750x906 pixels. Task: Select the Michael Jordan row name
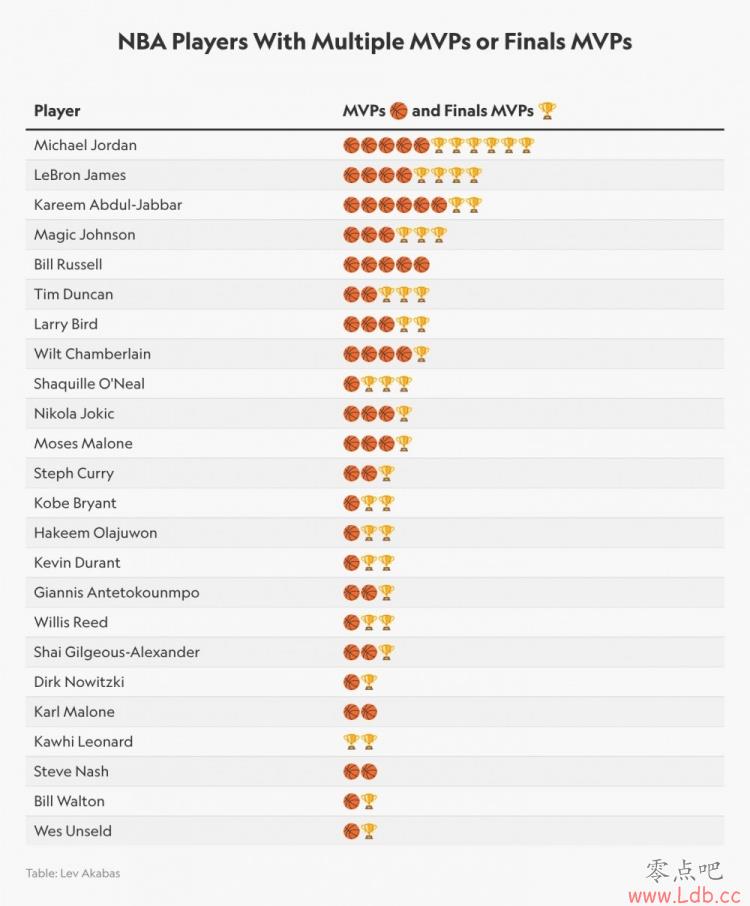85,145
